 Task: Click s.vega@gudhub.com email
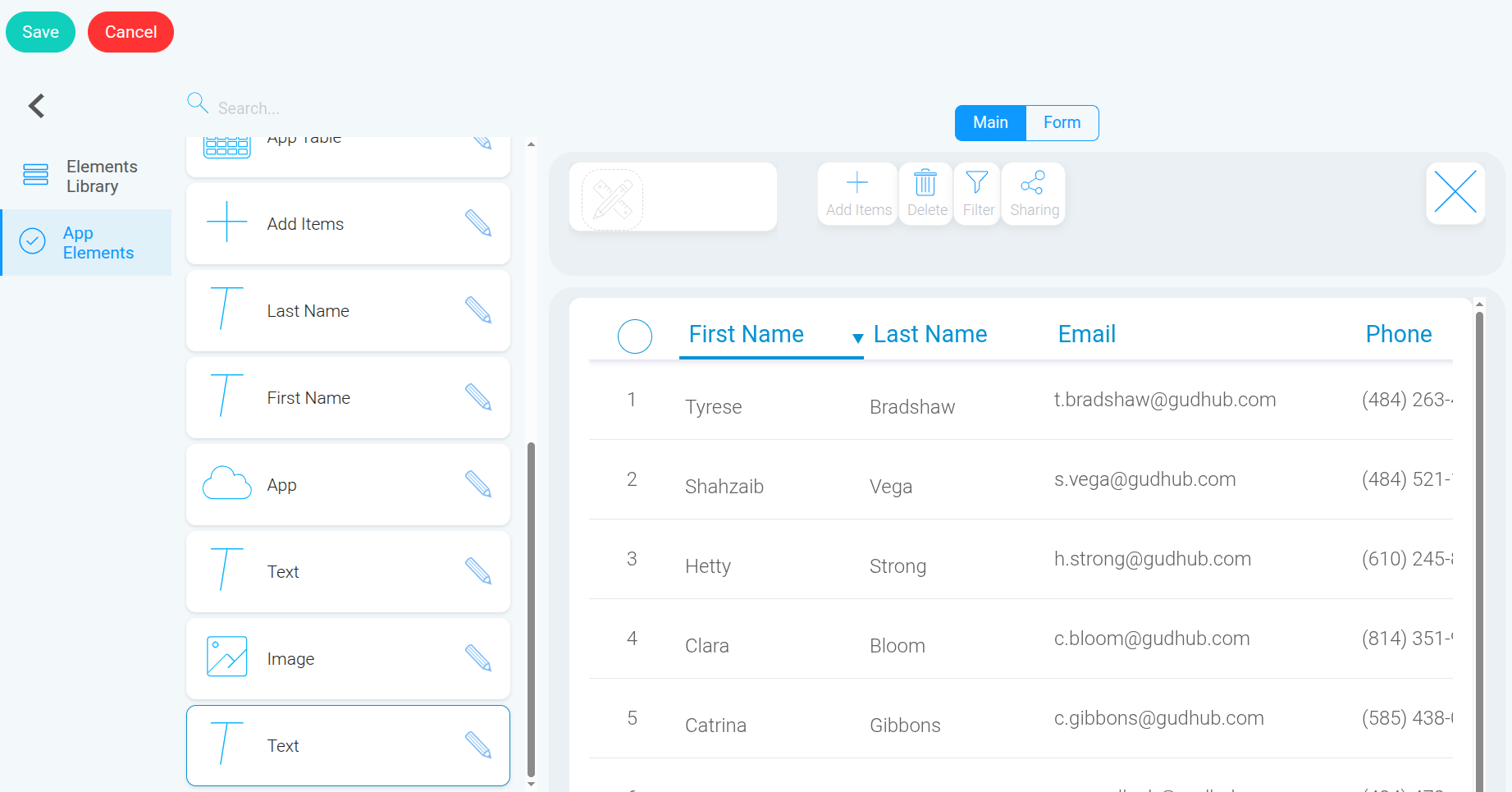(1145, 479)
